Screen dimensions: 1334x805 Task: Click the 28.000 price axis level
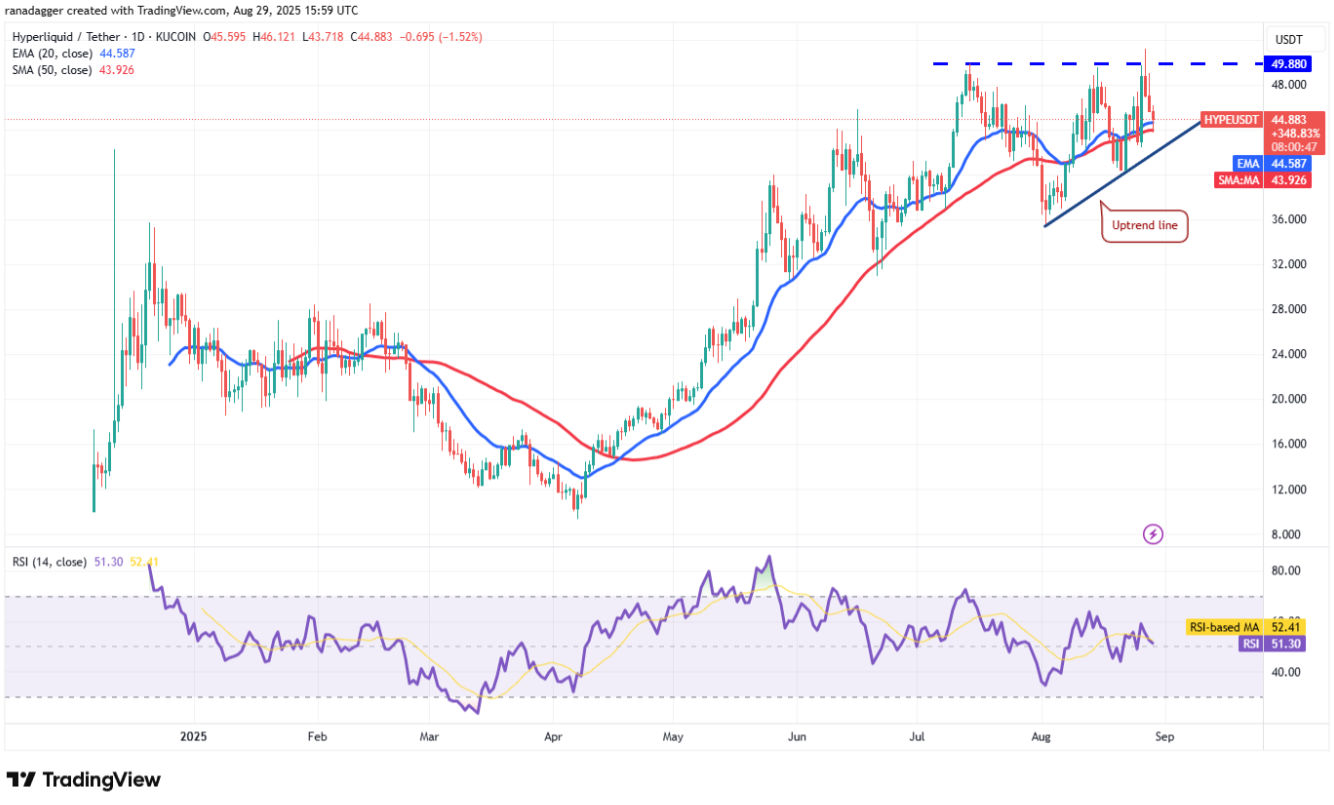[1289, 309]
